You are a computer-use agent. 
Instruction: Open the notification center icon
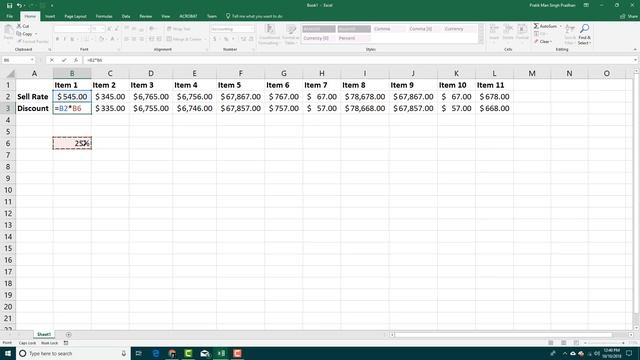629,353
